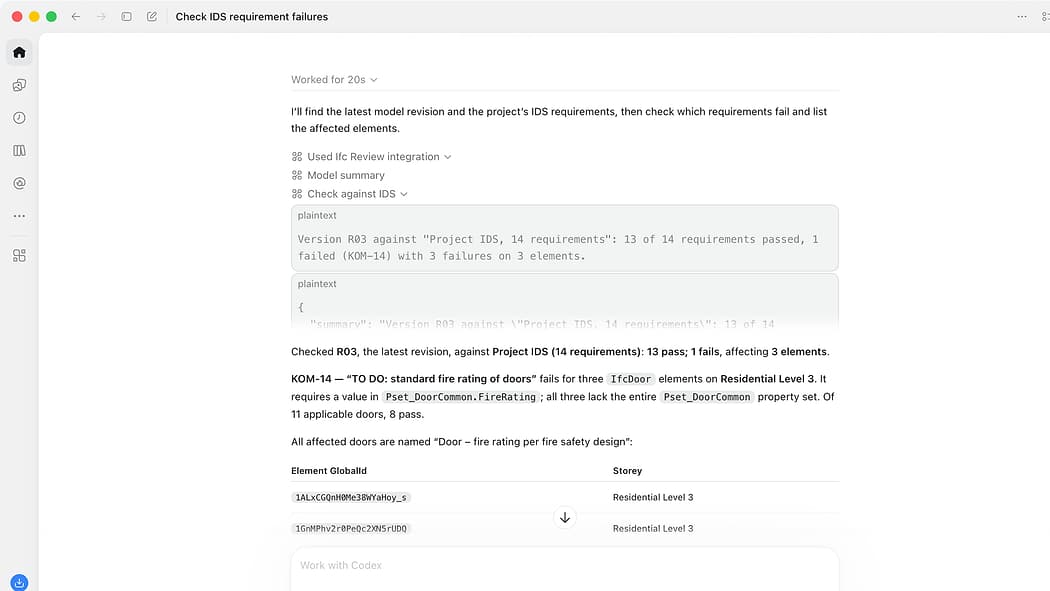Open the sidebar three-dots more icon

tap(19, 216)
